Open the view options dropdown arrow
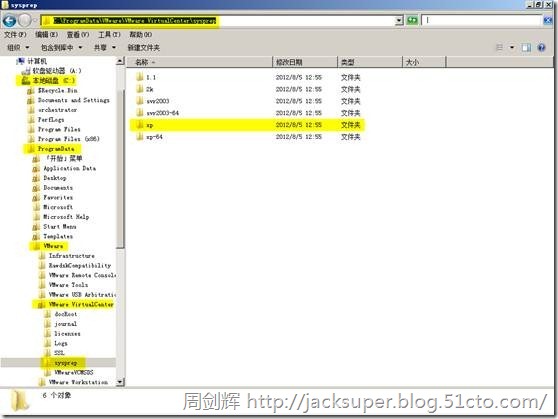Viewport: 558px width, 419px height. click(512, 47)
